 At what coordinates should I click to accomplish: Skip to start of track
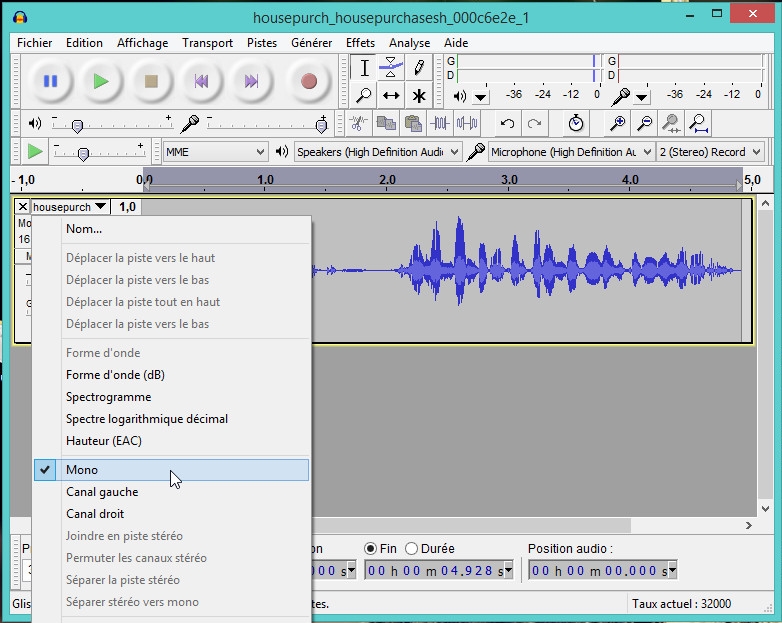(x=201, y=81)
